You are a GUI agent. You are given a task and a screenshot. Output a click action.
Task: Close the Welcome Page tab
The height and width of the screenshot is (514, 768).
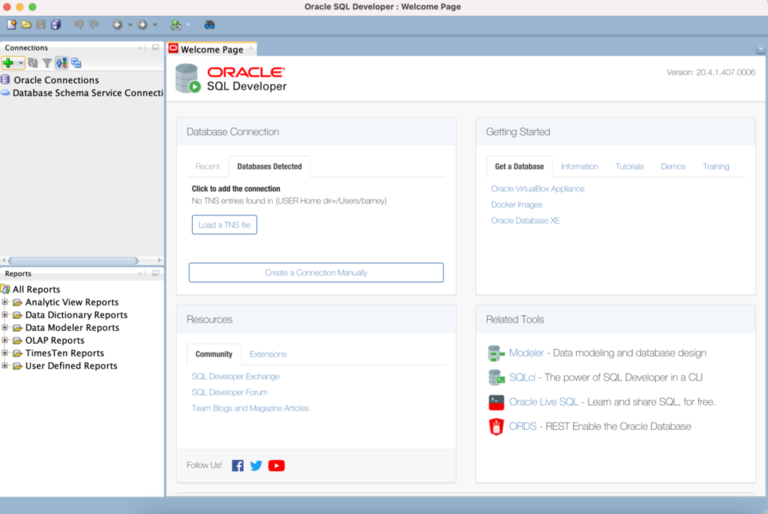[x=251, y=48]
